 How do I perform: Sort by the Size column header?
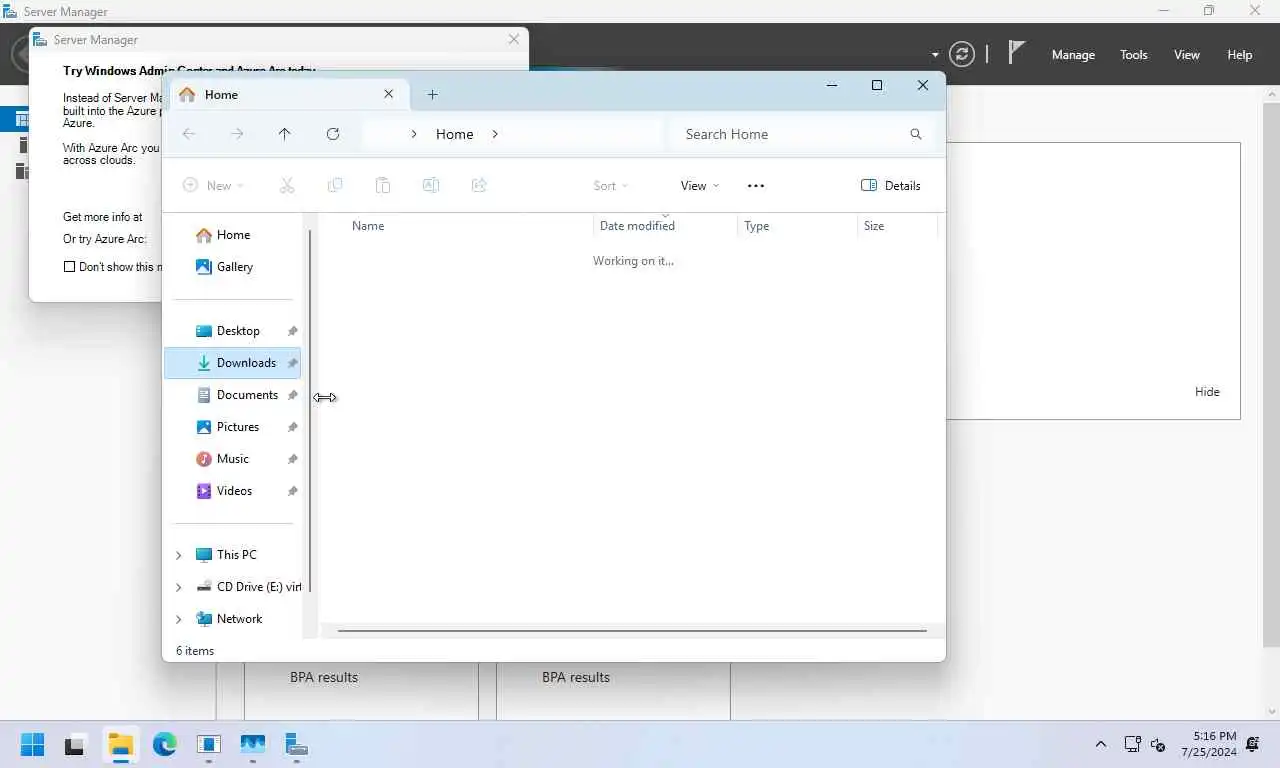tap(897, 226)
